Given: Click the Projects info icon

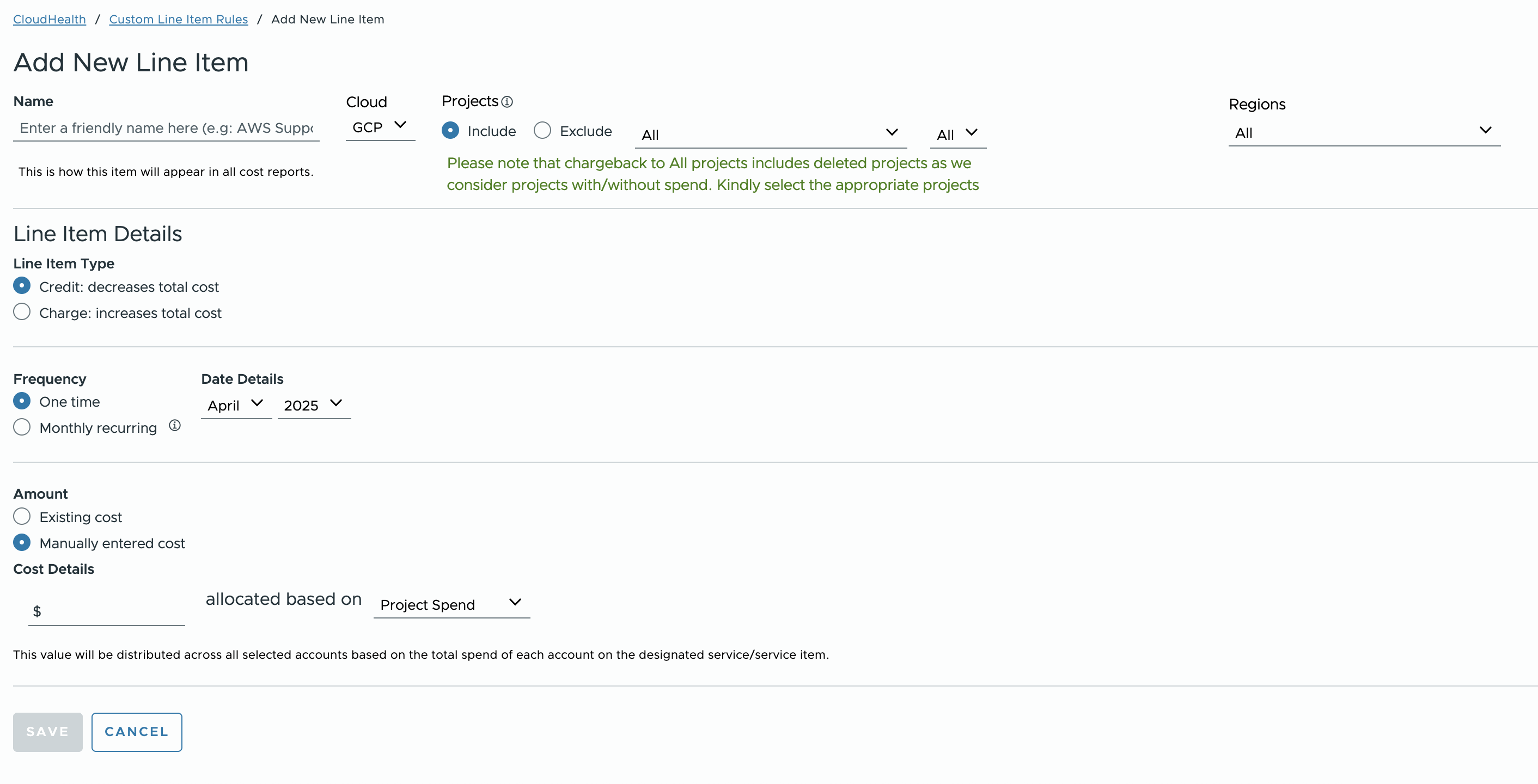Looking at the screenshot, I should click(x=507, y=102).
